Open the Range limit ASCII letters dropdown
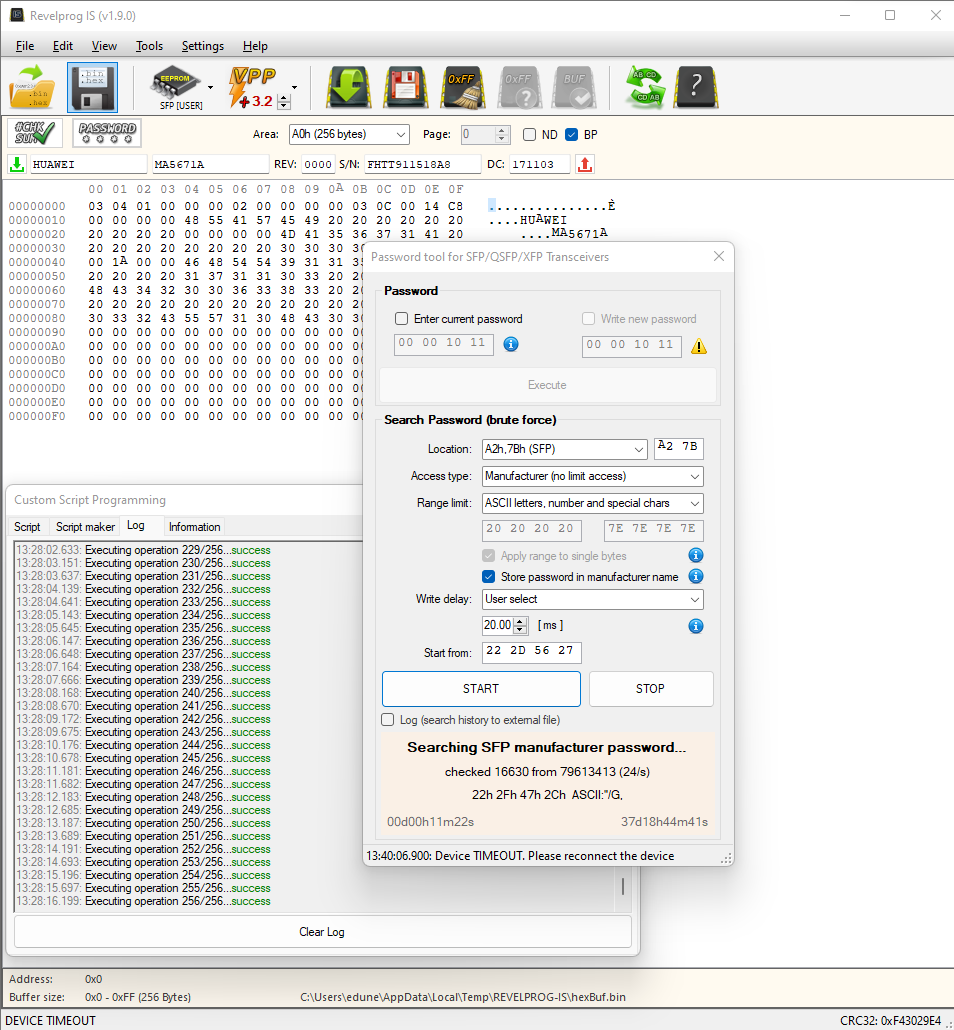Screen dimensions: 954x1030 click(593, 503)
